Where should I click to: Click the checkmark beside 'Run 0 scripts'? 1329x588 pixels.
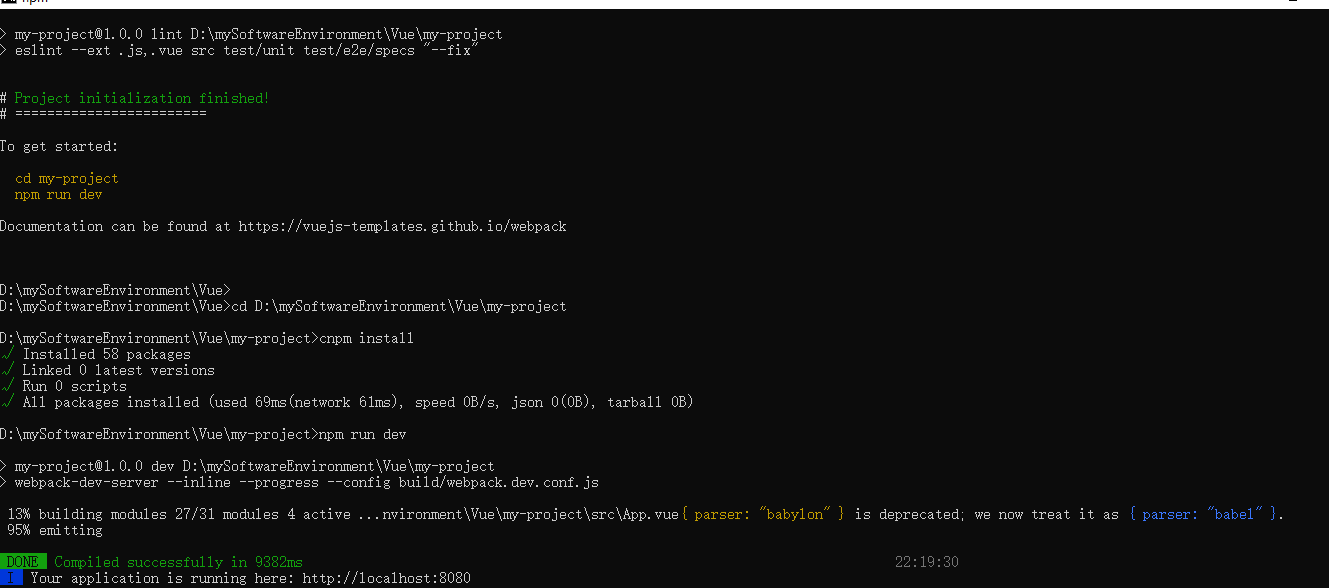pyautogui.click(x=7, y=386)
